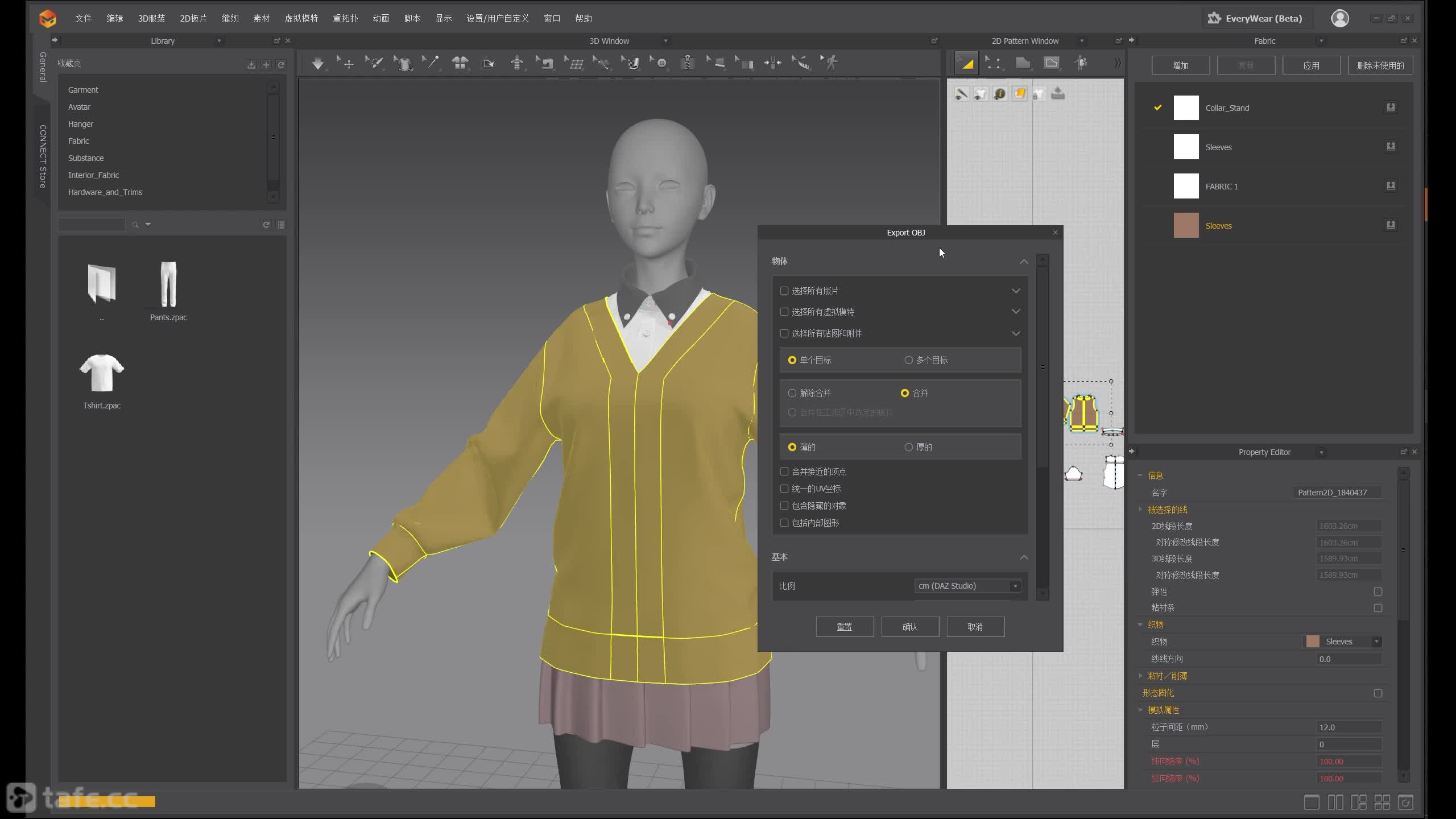
Task: Switch to the CONNECT Store side tab
Action: pyautogui.click(x=43, y=156)
